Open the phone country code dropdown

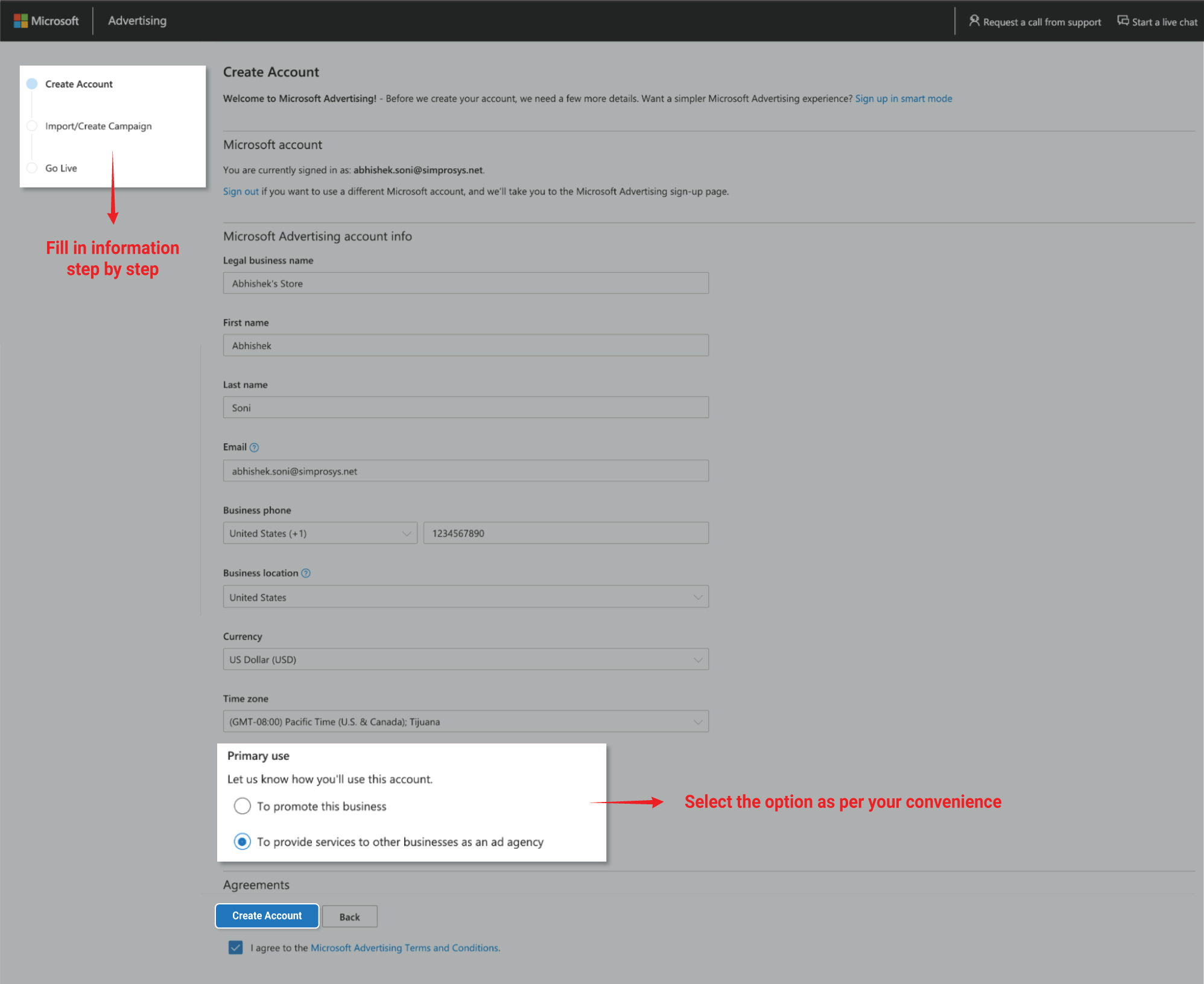coord(320,533)
